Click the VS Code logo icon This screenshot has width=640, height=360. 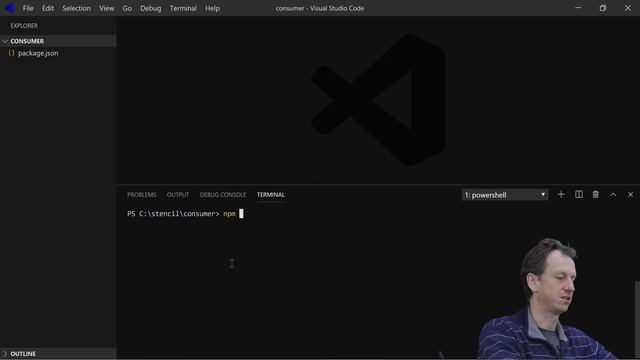coord(10,8)
